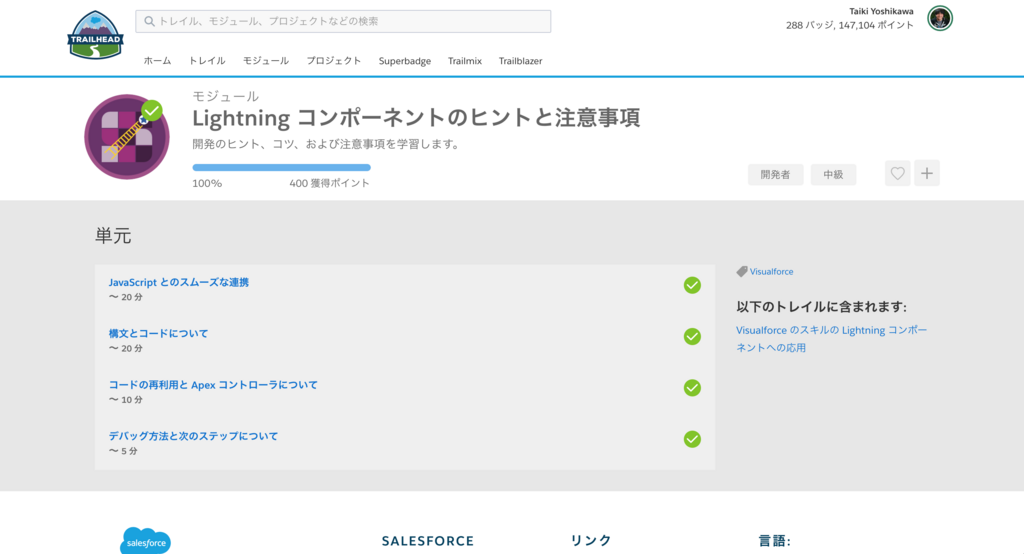Click the module progress bar
The height and width of the screenshot is (554, 1024).
(281, 168)
